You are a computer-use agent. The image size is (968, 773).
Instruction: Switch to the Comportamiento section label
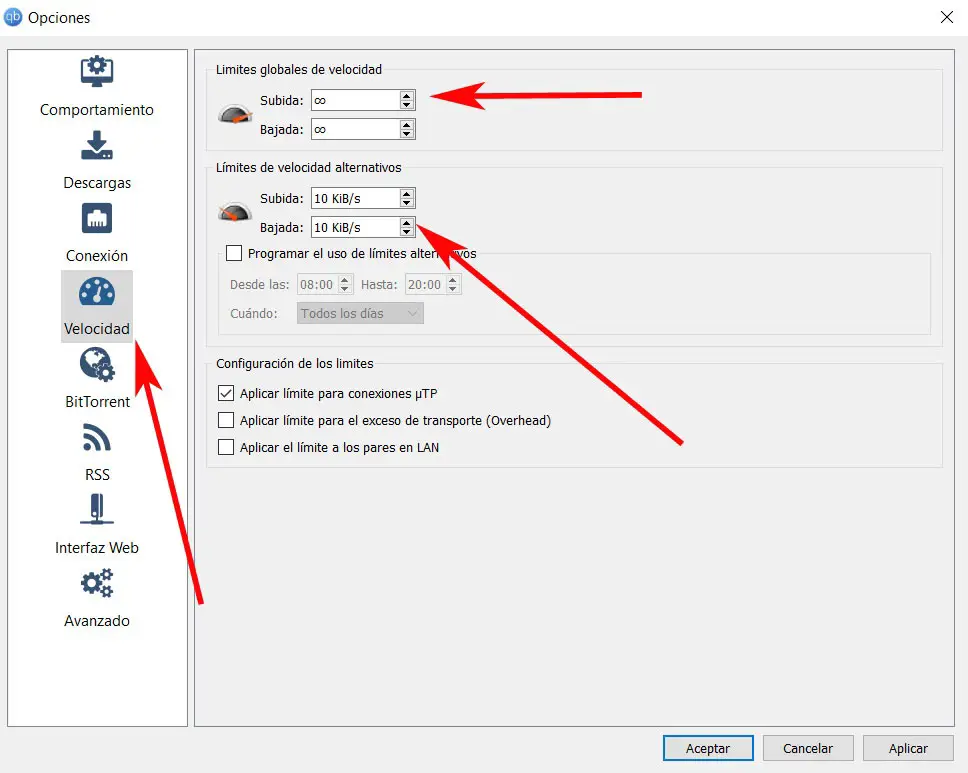coord(97,110)
